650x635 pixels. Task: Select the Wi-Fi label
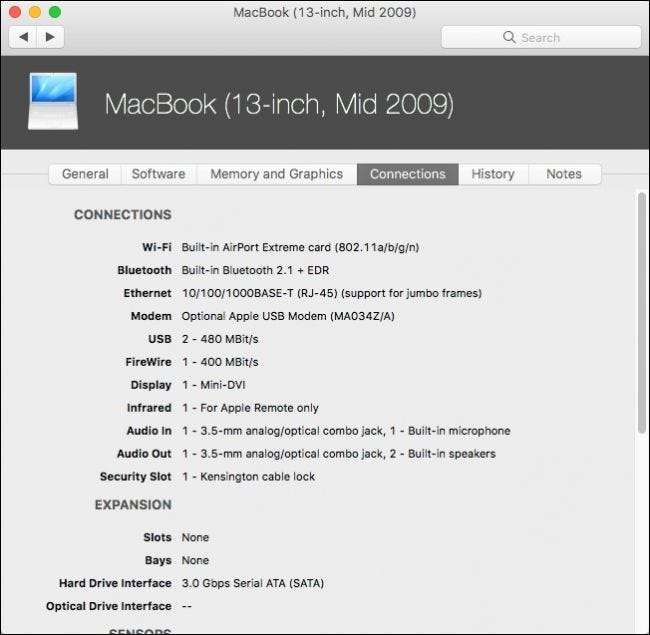tap(157, 247)
